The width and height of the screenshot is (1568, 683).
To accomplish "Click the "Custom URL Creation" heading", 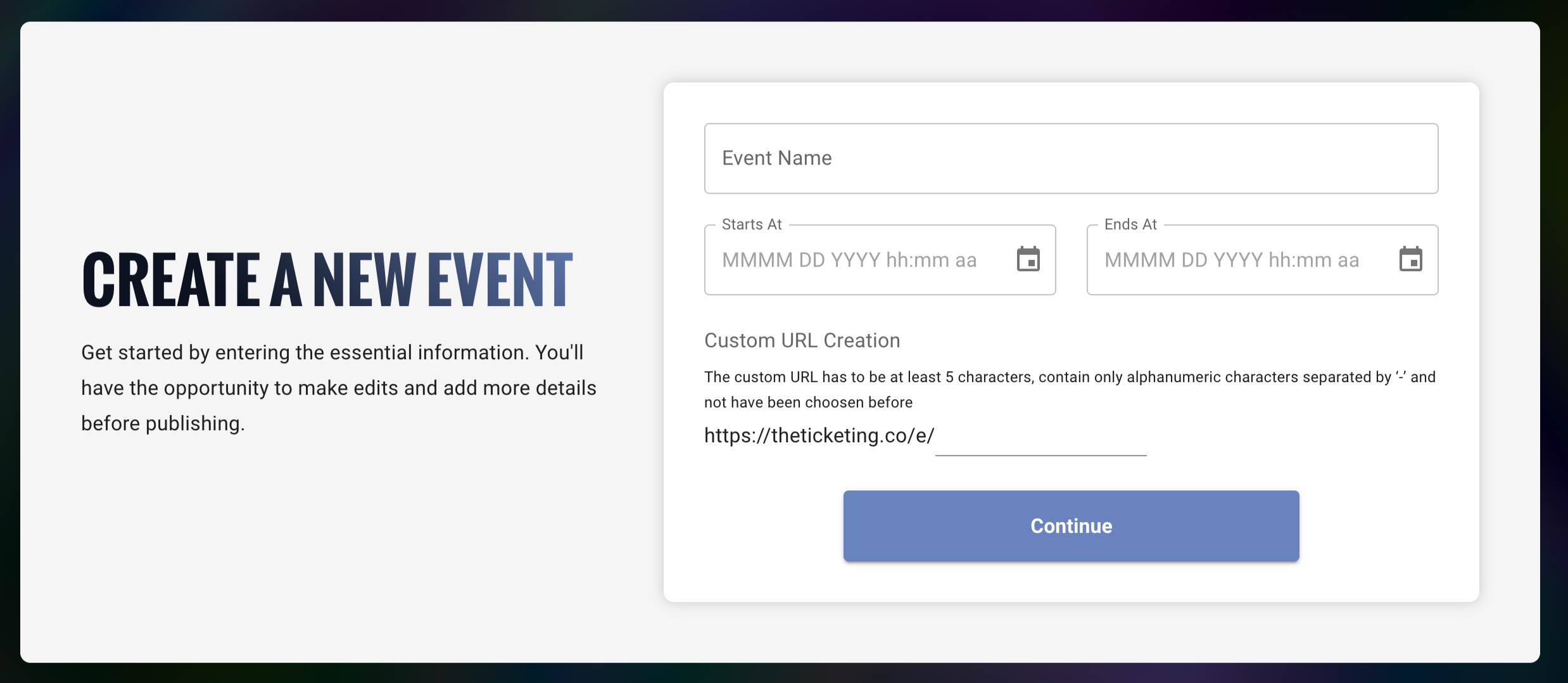I will pyautogui.click(x=802, y=341).
